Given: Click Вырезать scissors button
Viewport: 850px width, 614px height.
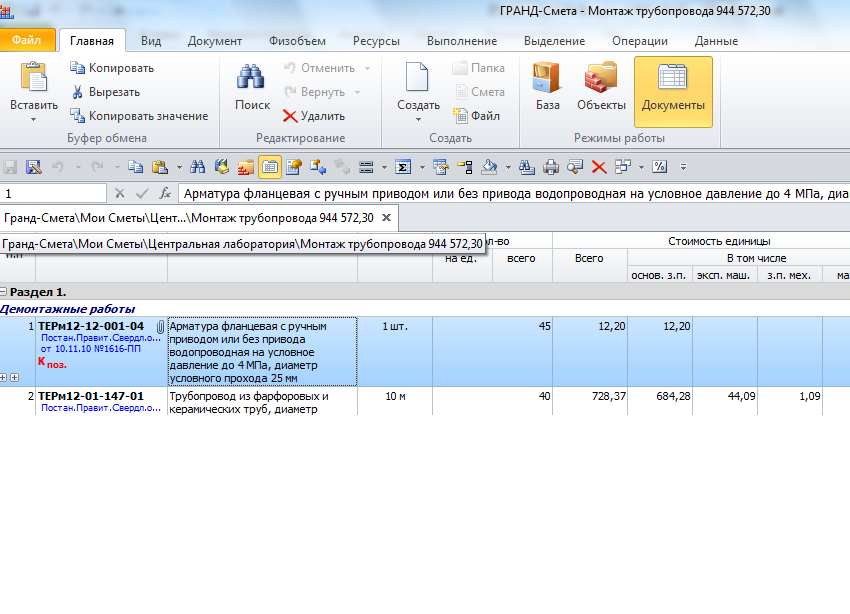Looking at the screenshot, I should [x=105, y=92].
